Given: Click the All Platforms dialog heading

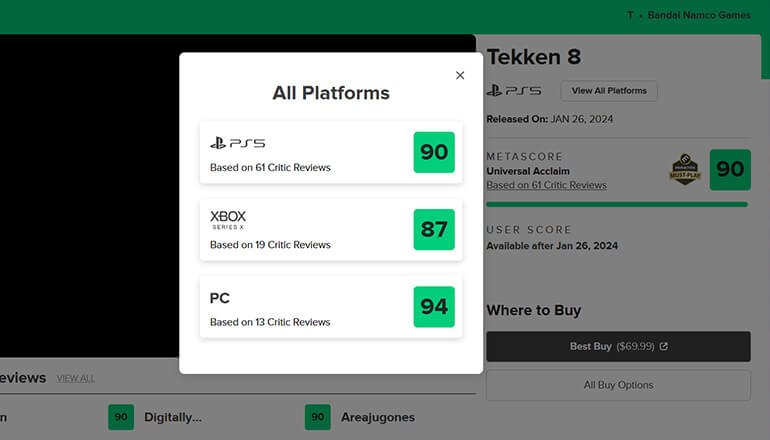Looking at the screenshot, I should click(331, 93).
